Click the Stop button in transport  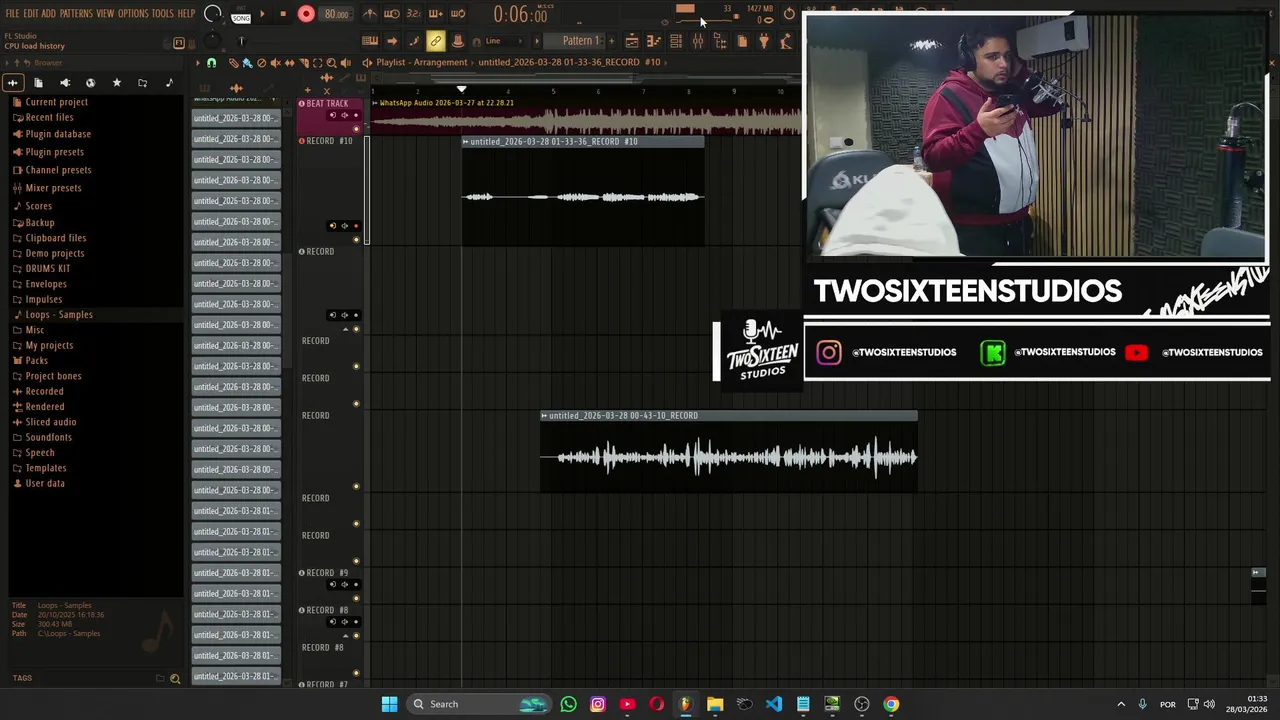(x=283, y=14)
